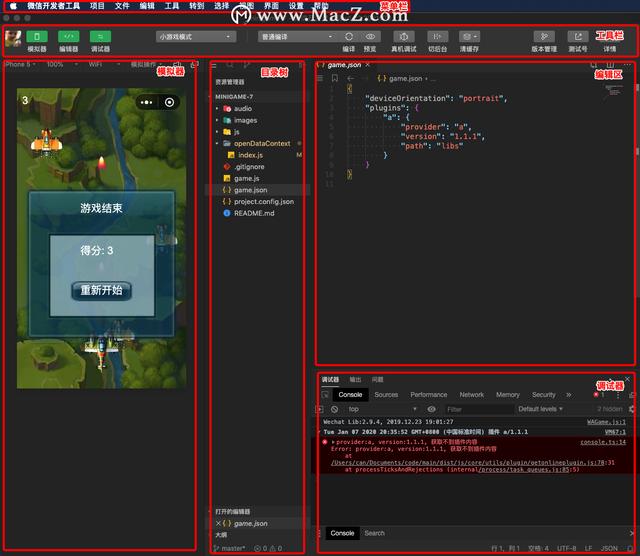
Task: Open the 小游戏模式 mode dropdown
Action: pos(196,37)
